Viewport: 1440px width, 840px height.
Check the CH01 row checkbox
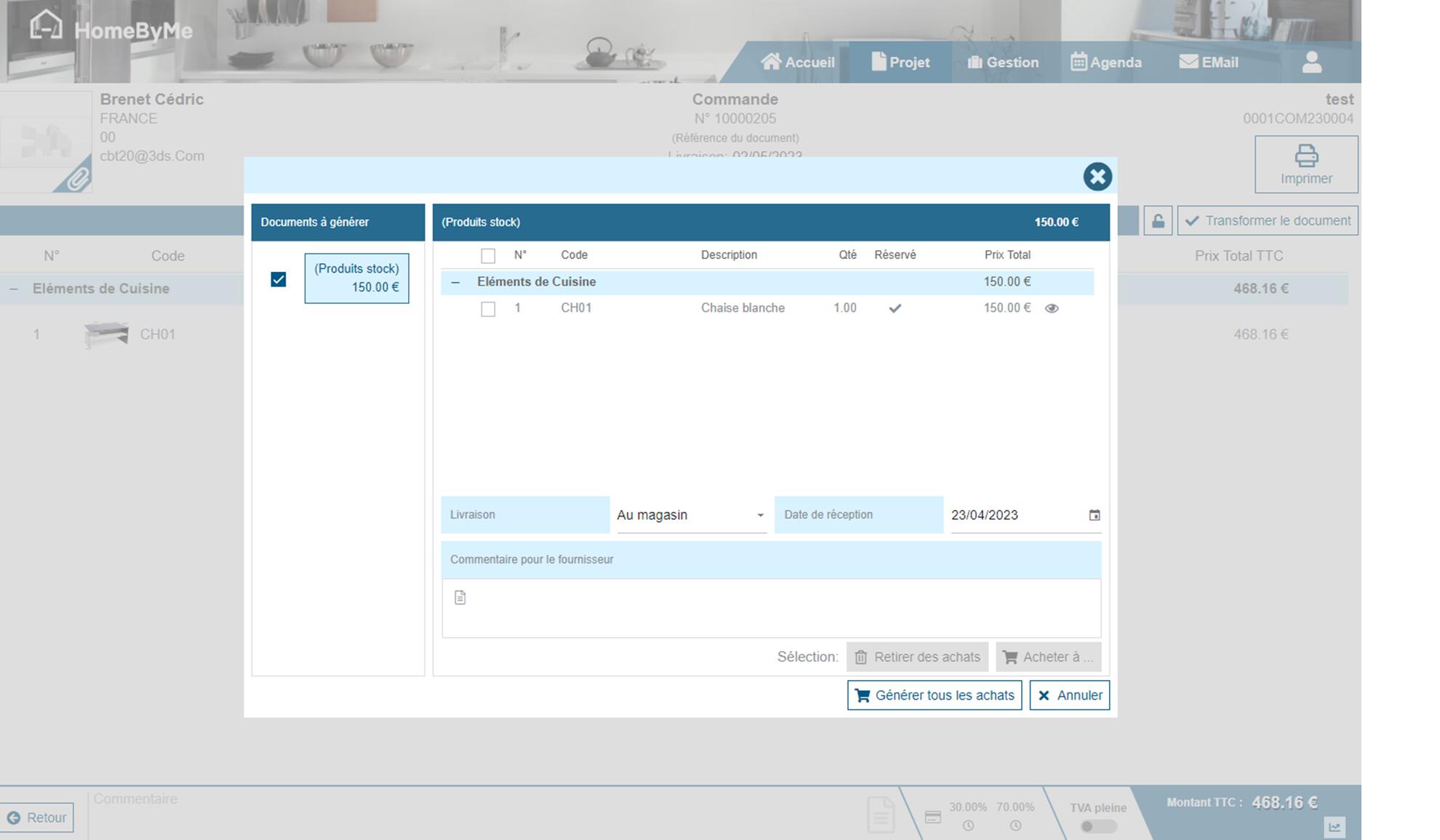pos(488,309)
